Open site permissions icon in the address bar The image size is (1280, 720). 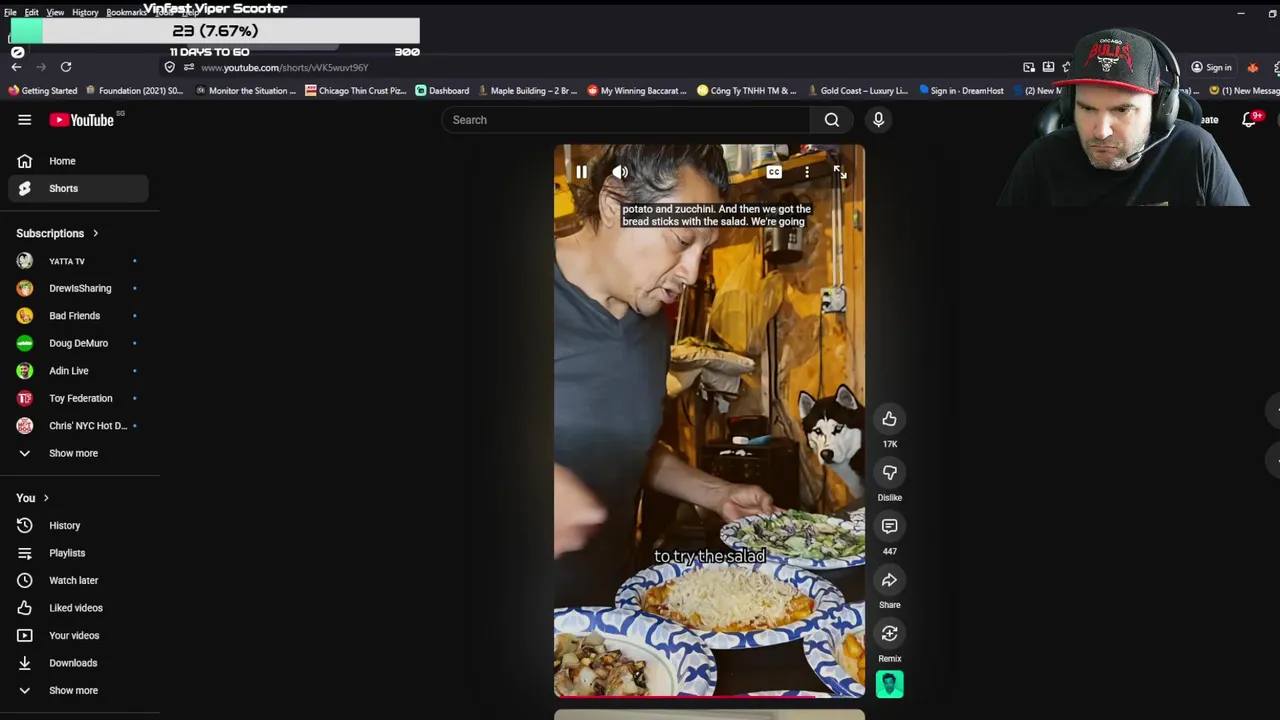[x=188, y=67]
